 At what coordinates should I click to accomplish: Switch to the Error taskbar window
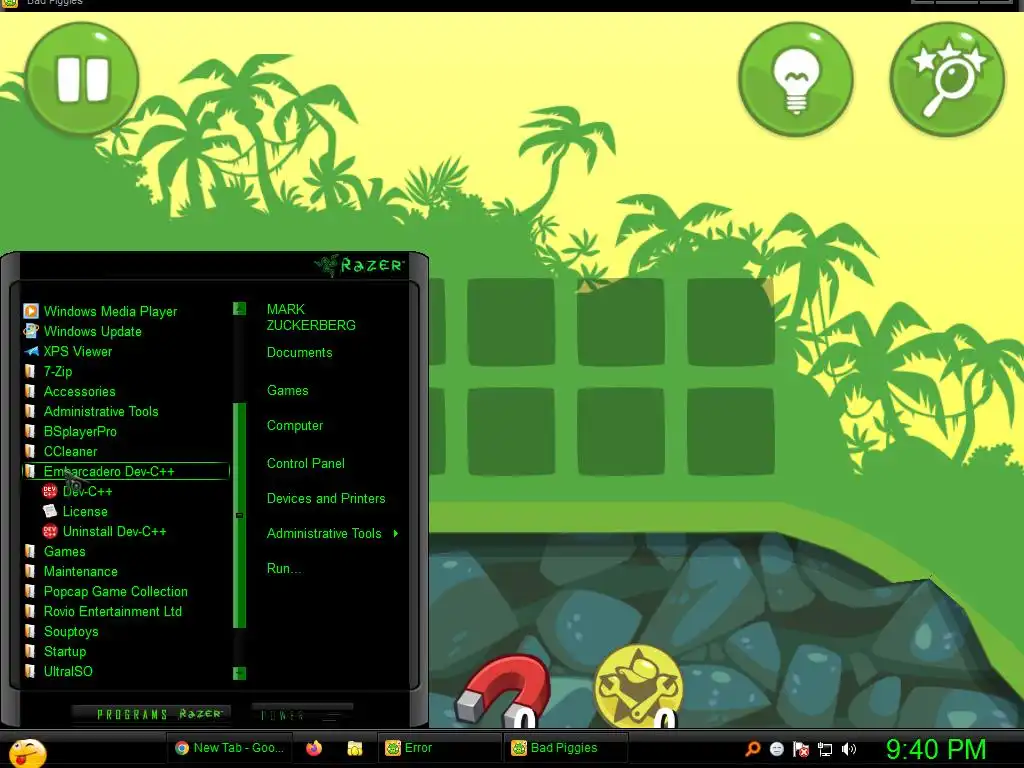point(439,748)
